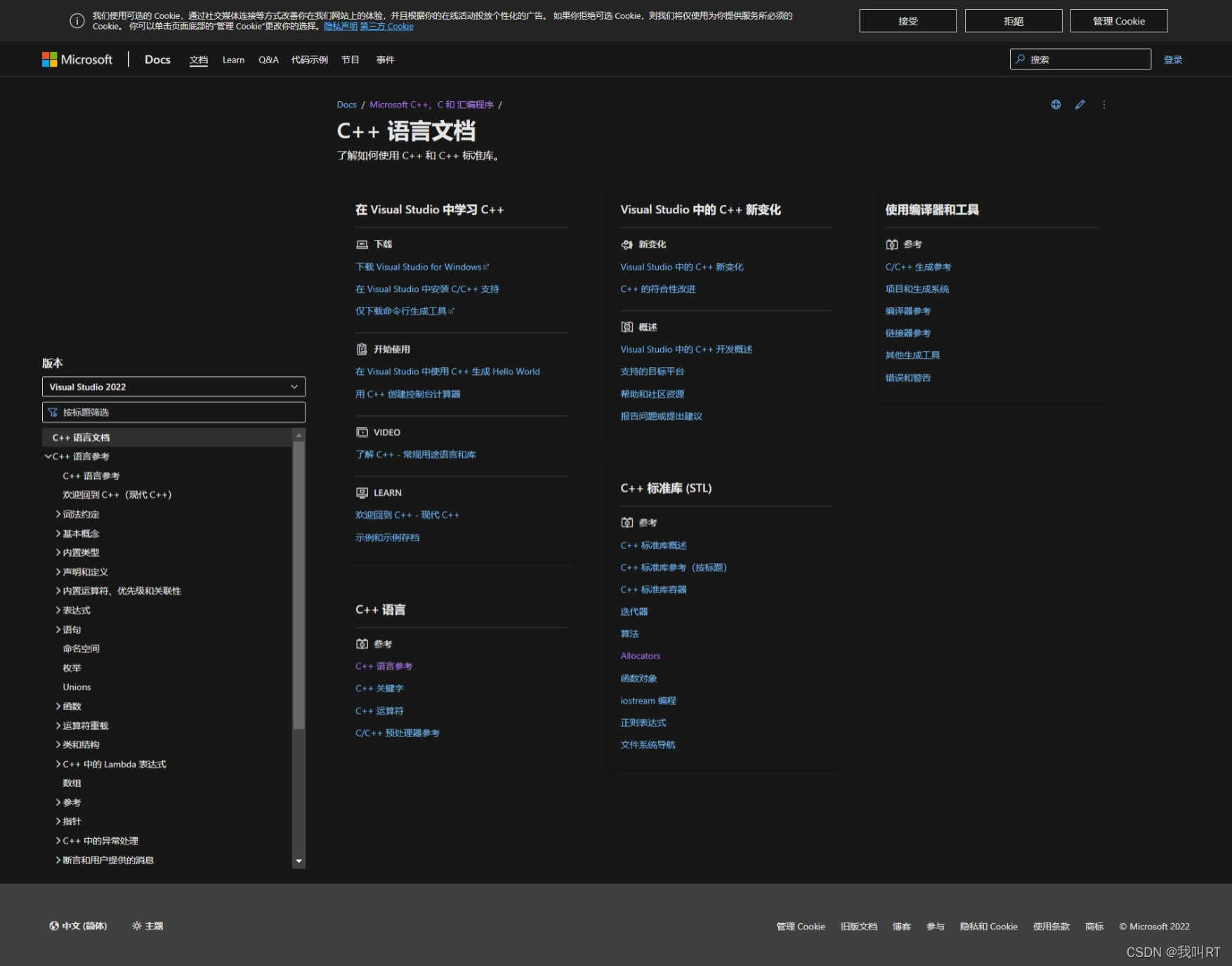Select the 命名空间 tree item
The height and width of the screenshot is (966, 1232).
pos(81,649)
